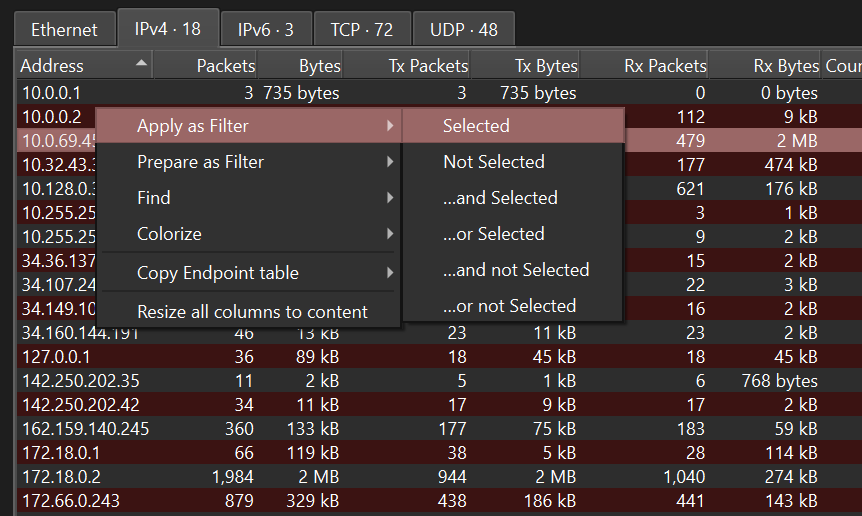The width and height of the screenshot is (862, 516).
Task: Sort by the Packets column header
Action: pos(206,66)
